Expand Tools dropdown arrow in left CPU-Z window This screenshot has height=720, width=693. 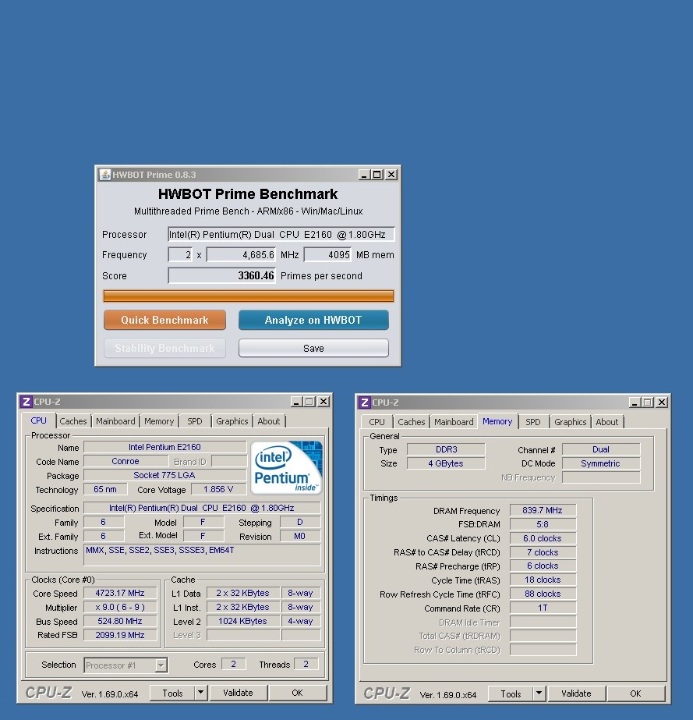(x=201, y=693)
